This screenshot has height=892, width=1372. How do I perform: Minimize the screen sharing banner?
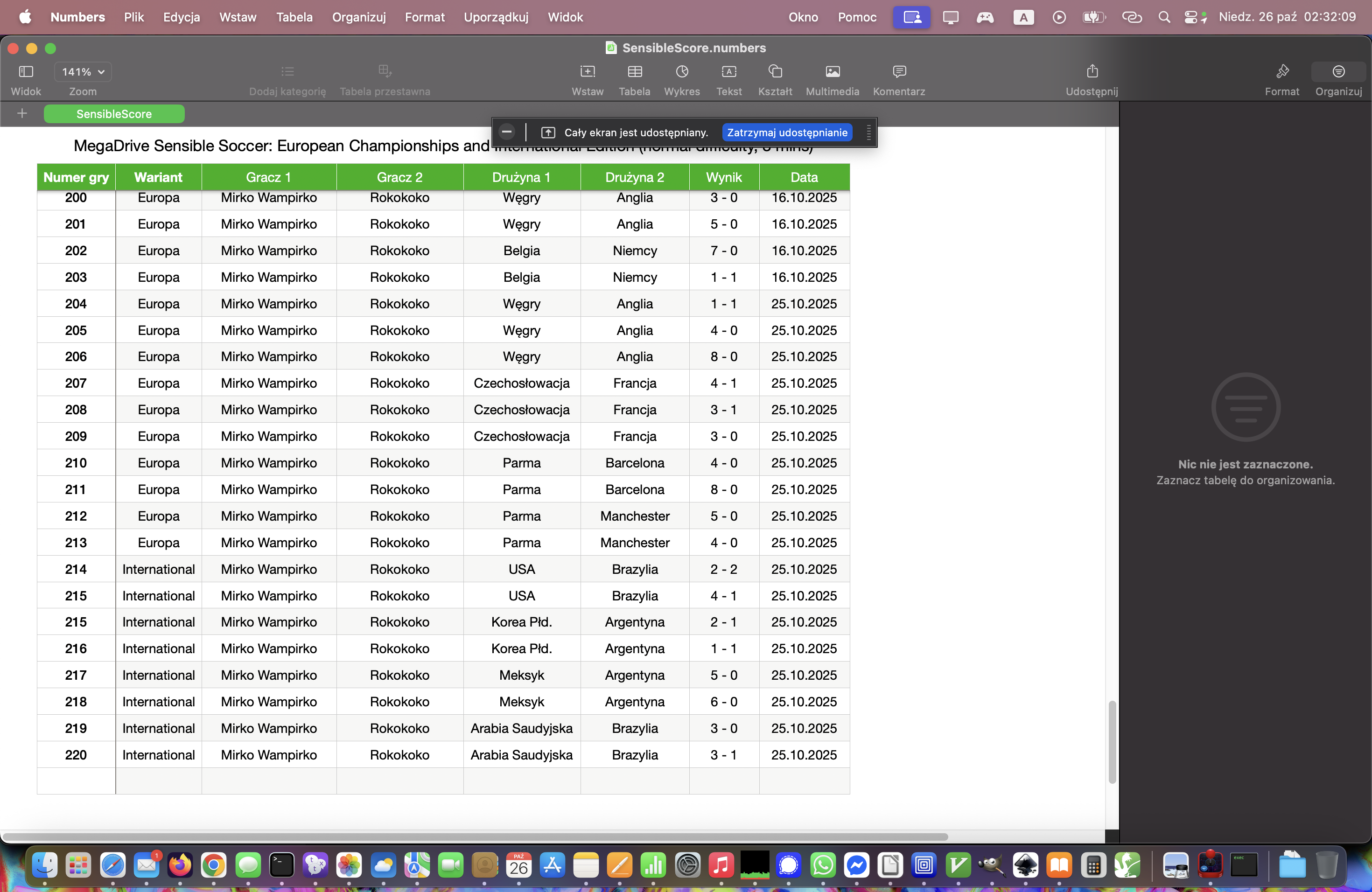(506, 132)
